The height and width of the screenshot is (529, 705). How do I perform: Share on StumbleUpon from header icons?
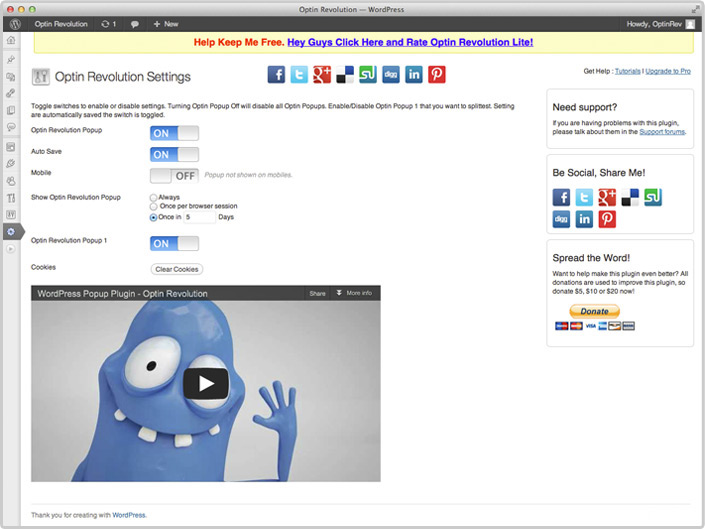(368, 75)
